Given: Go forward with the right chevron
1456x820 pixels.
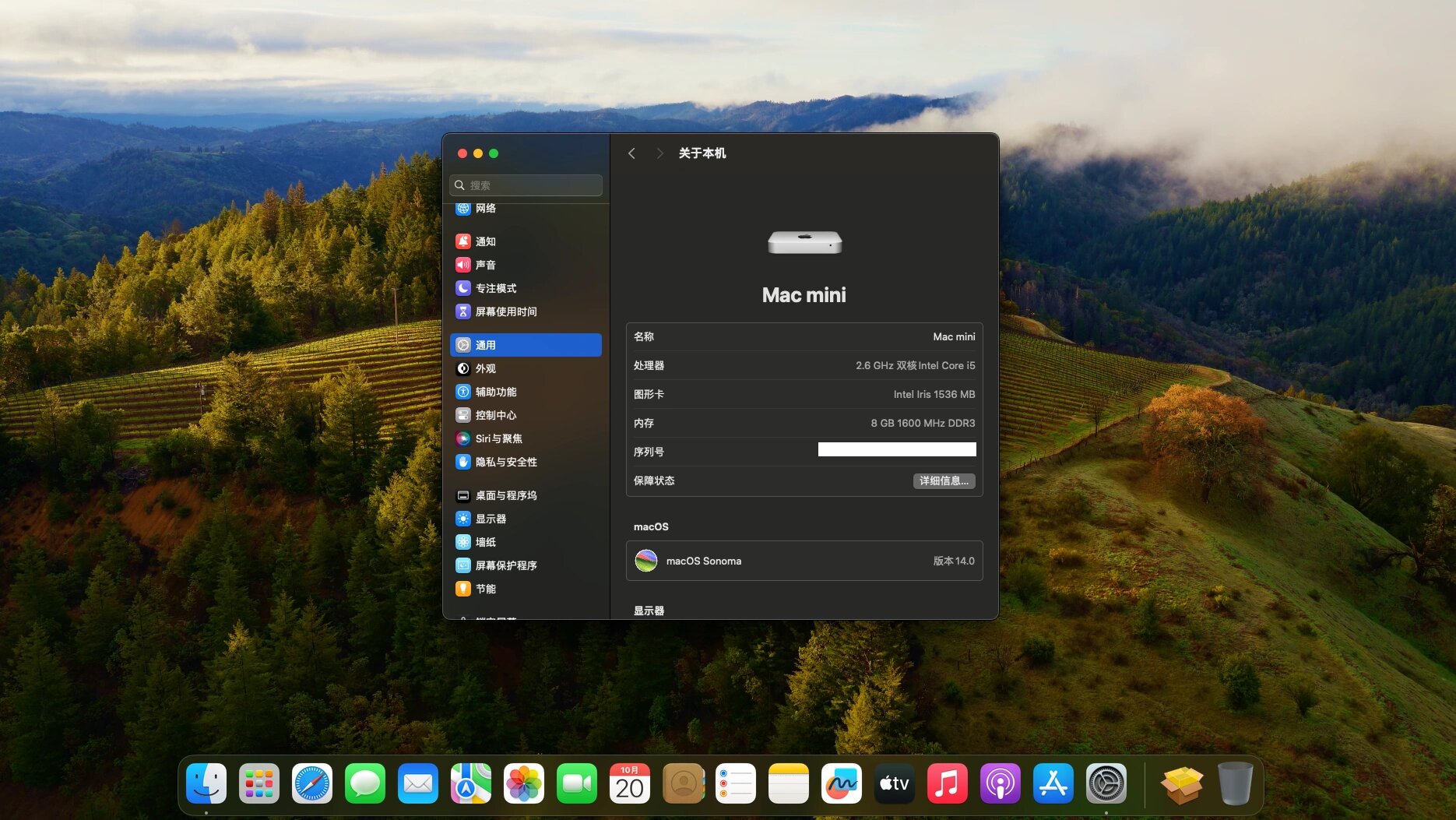Looking at the screenshot, I should pos(659,153).
